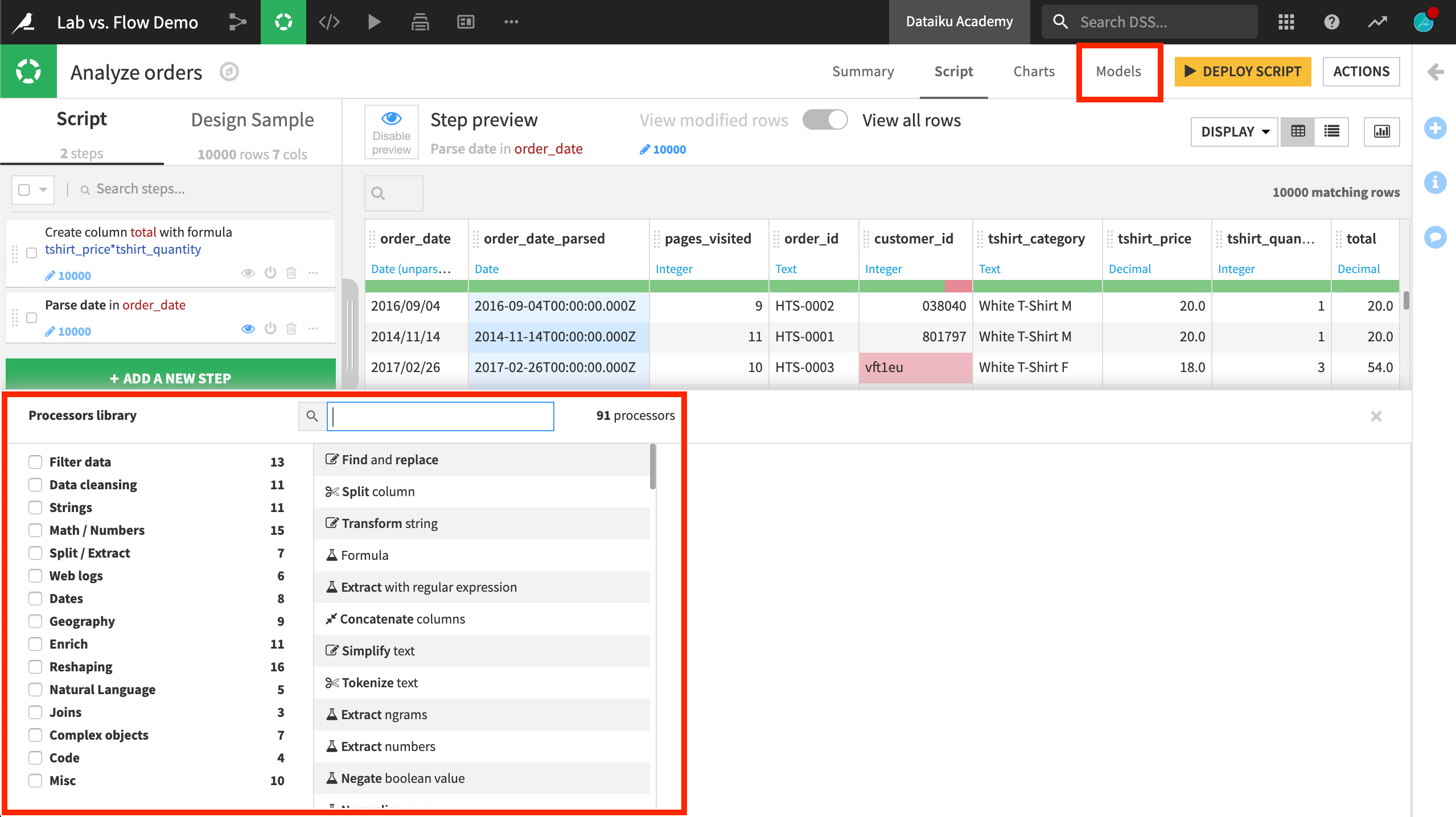Toggle the preview eye Disable preview
Viewport: 1456px width, 817px height.
tap(391, 131)
